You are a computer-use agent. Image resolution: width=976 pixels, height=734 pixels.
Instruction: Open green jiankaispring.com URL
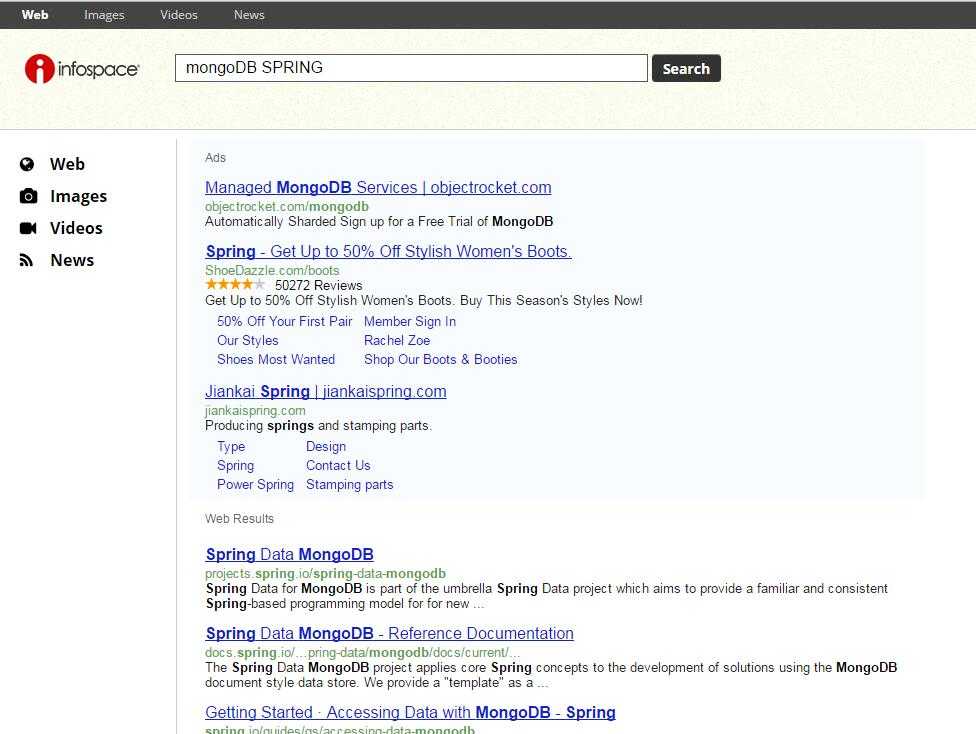click(255, 411)
